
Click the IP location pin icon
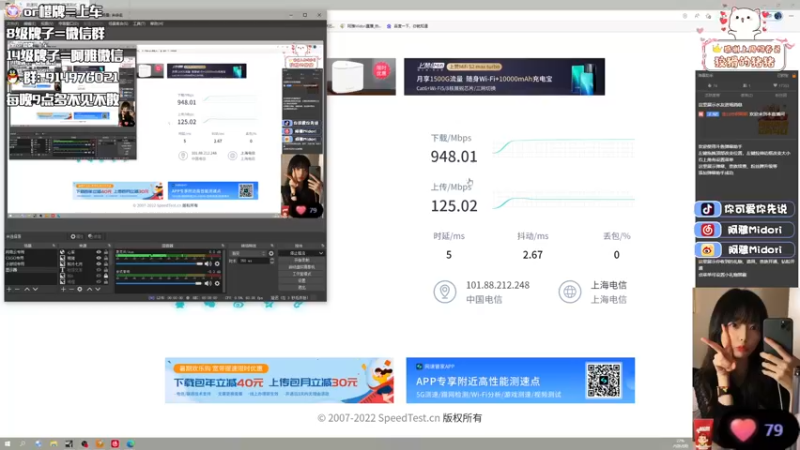(444, 292)
